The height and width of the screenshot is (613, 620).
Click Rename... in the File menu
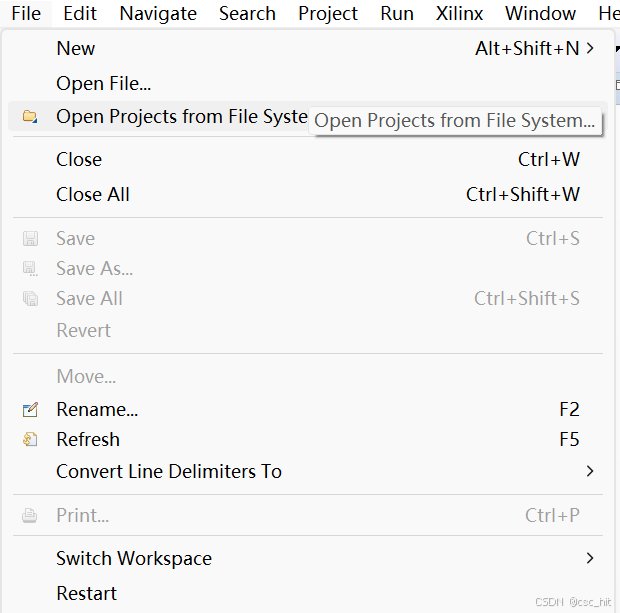tap(97, 409)
